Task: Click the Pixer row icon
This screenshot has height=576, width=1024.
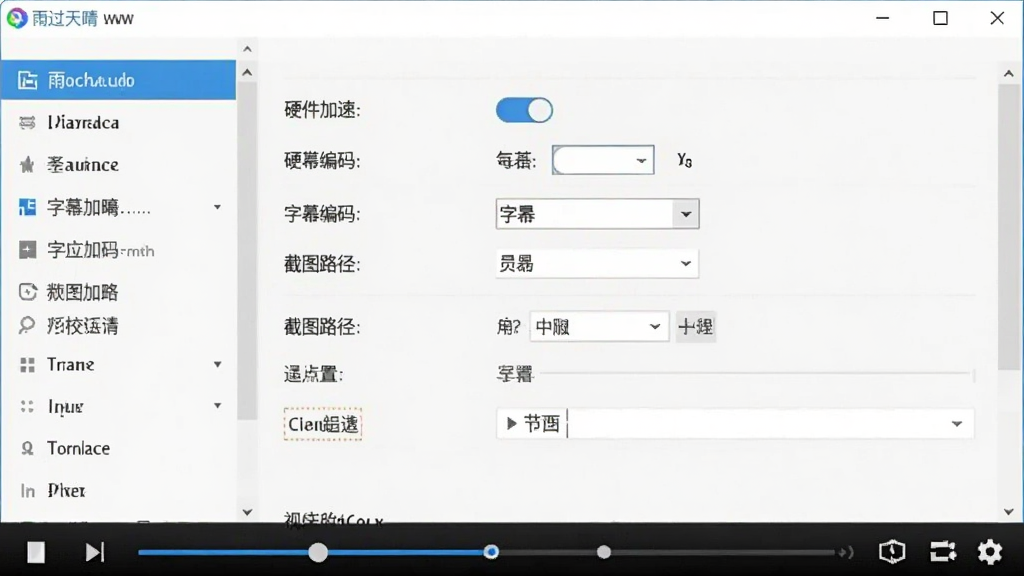Action: 27,490
